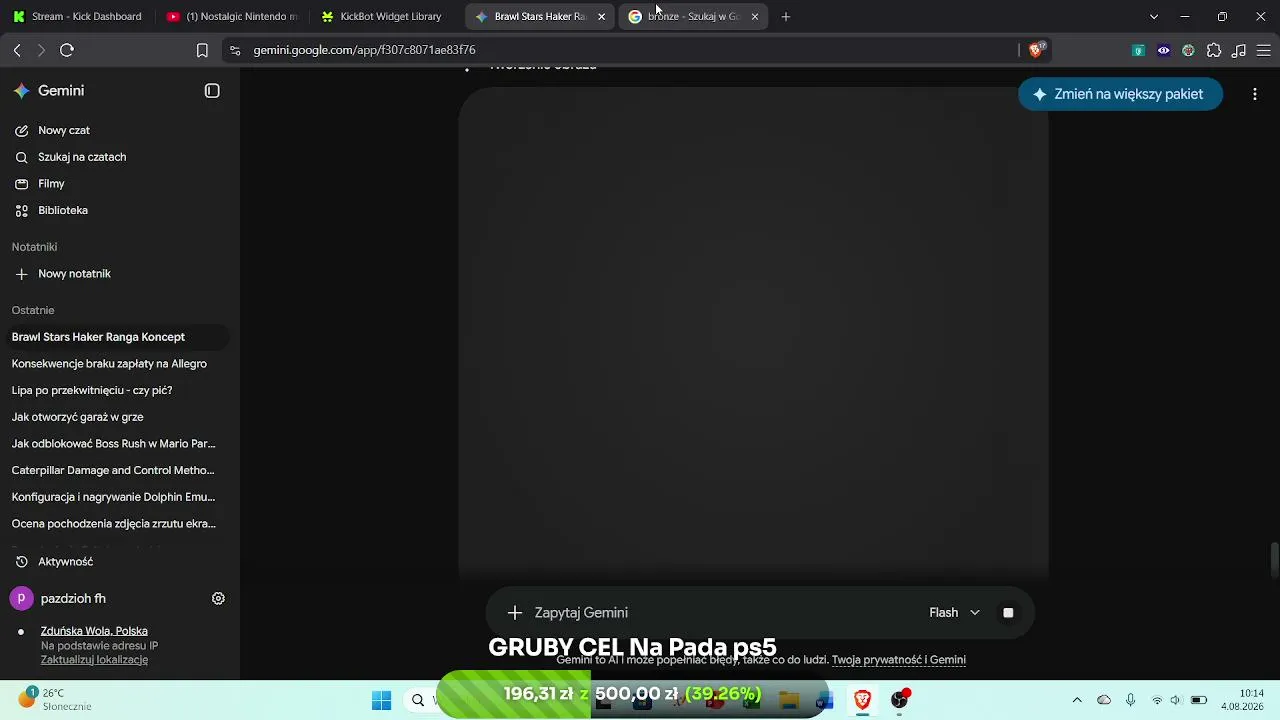
Task: View site information icon in address bar
Action: (234, 50)
